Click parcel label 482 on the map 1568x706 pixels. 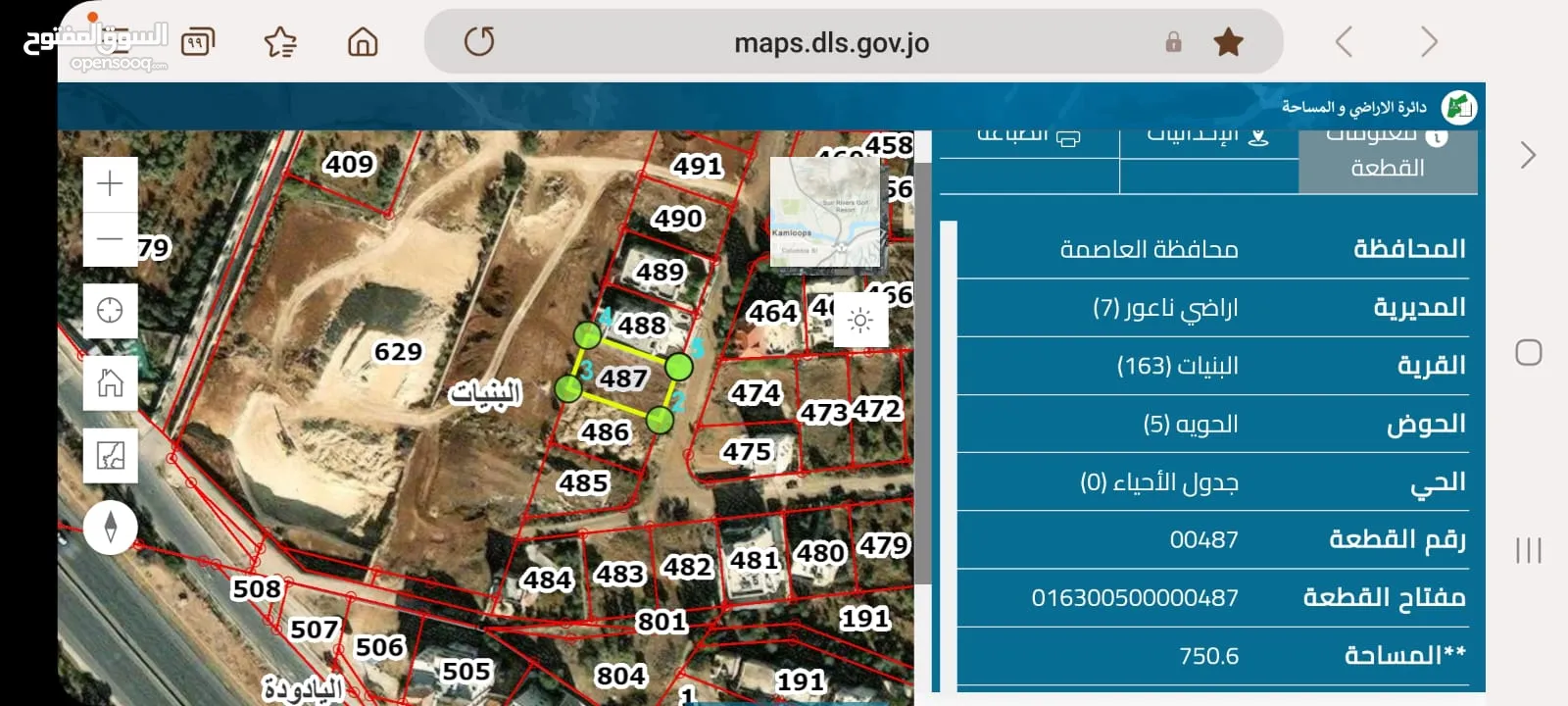[688, 567]
